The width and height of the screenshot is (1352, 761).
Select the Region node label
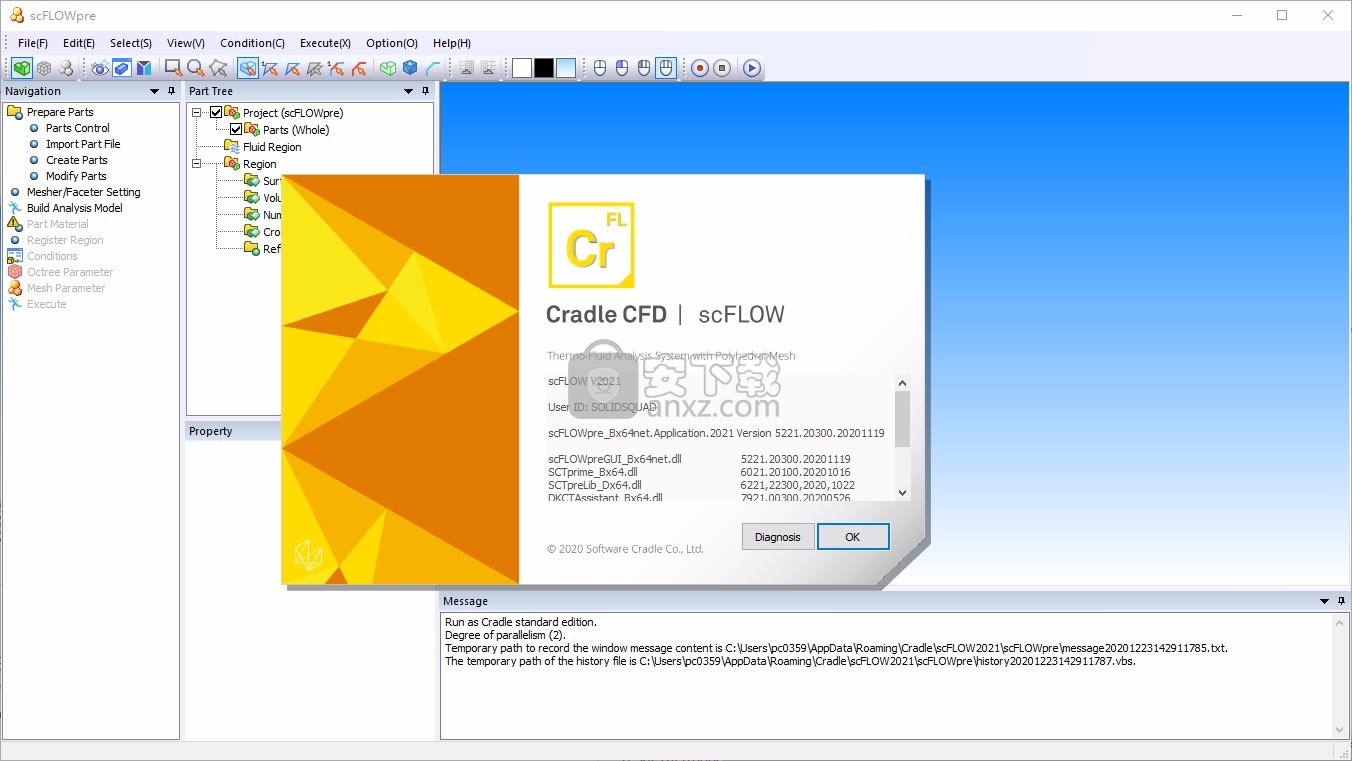(x=260, y=164)
